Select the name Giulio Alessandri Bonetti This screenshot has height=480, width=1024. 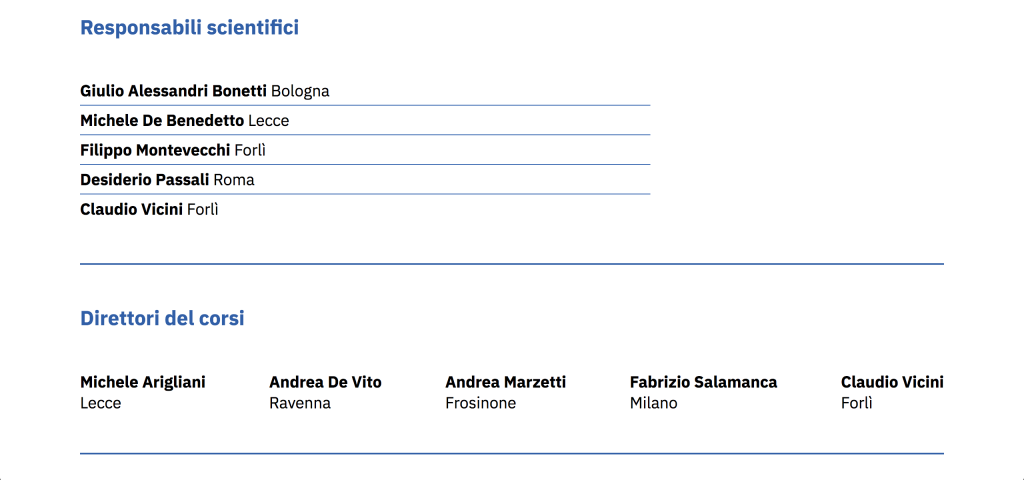tap(173, 91)
